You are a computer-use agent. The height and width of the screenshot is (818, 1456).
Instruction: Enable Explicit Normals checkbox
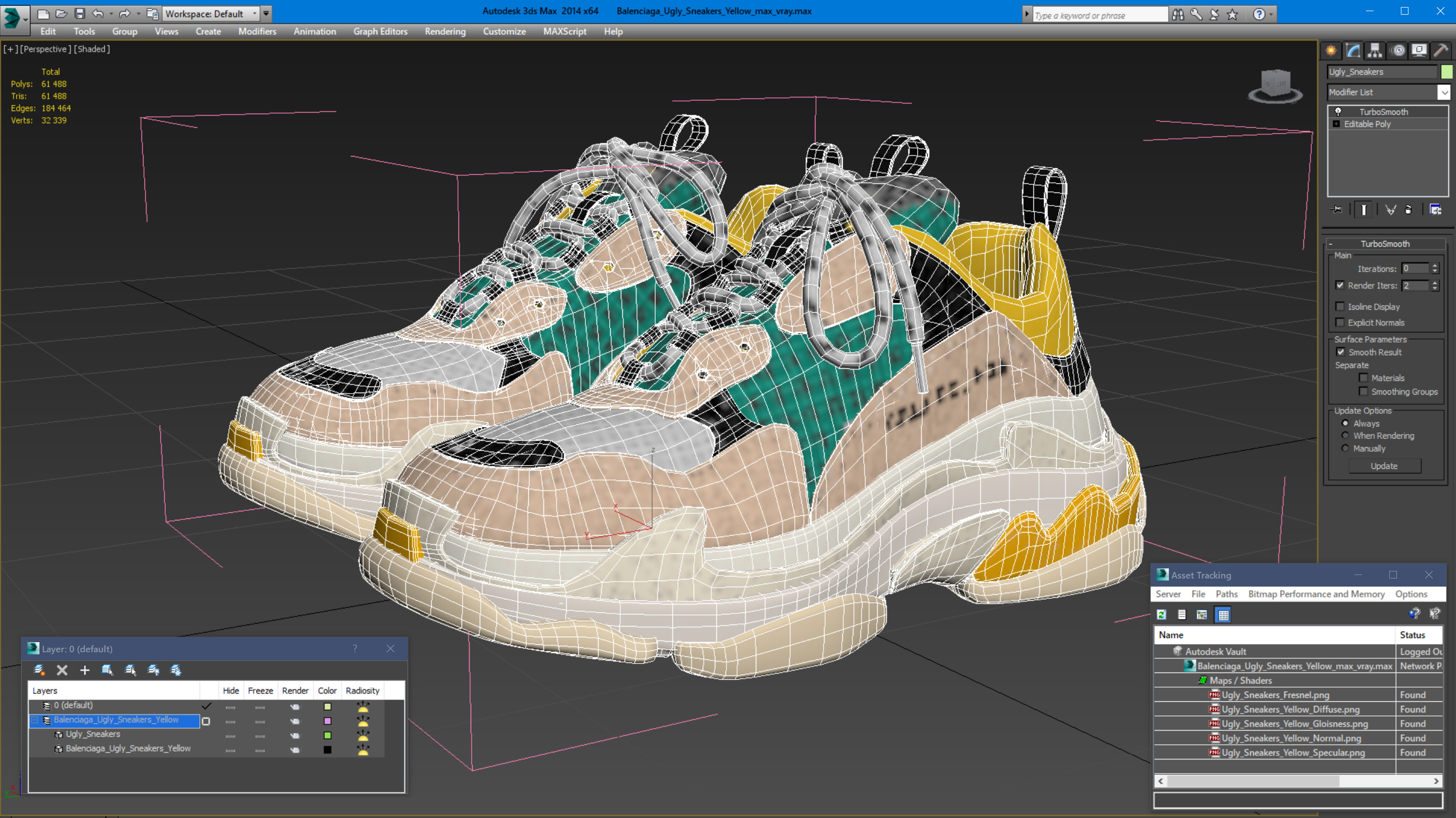click(x=1340, y=322)
